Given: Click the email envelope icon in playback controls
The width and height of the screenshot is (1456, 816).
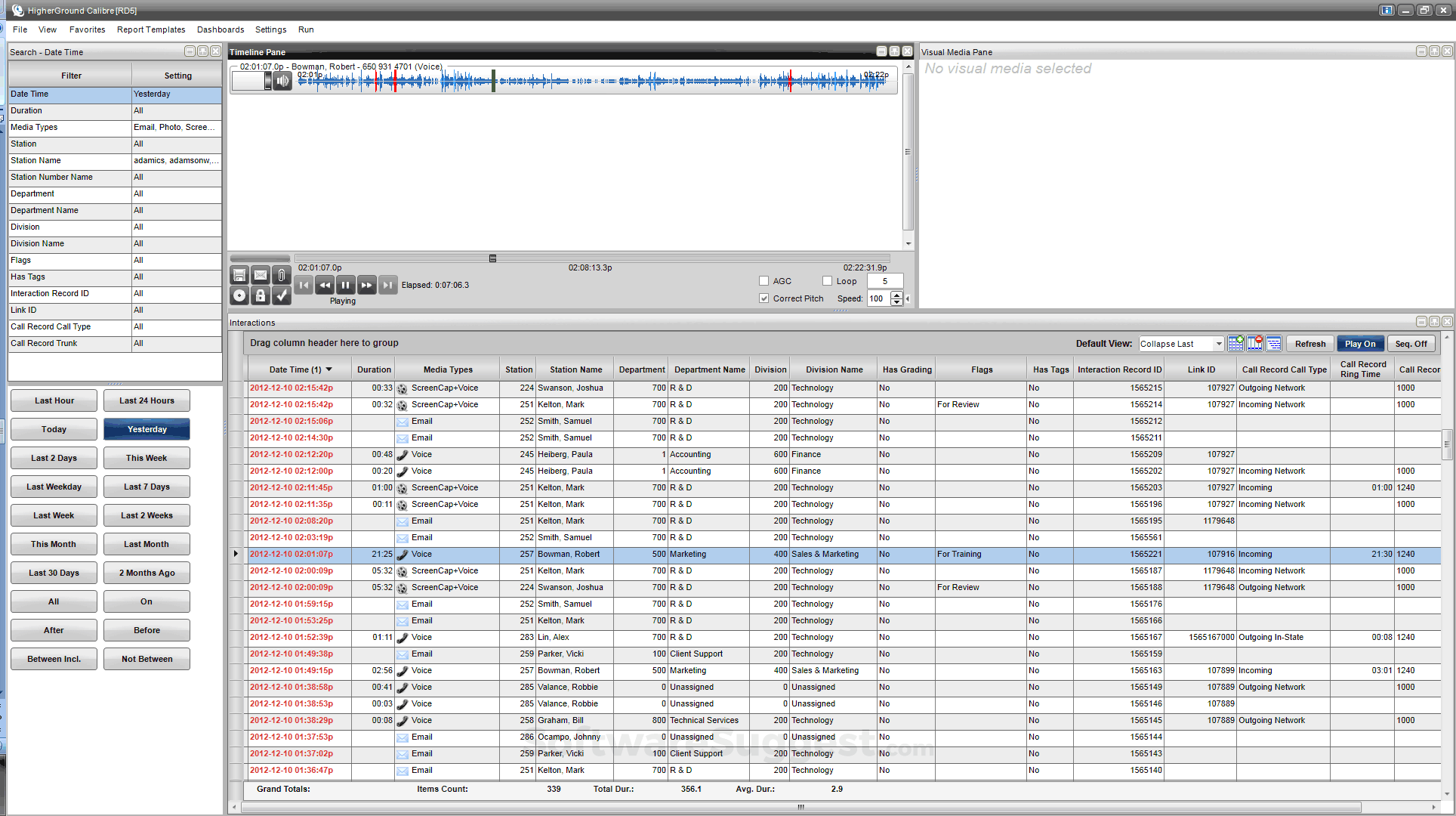Looking at the screenshot, I should pos(261,275).
